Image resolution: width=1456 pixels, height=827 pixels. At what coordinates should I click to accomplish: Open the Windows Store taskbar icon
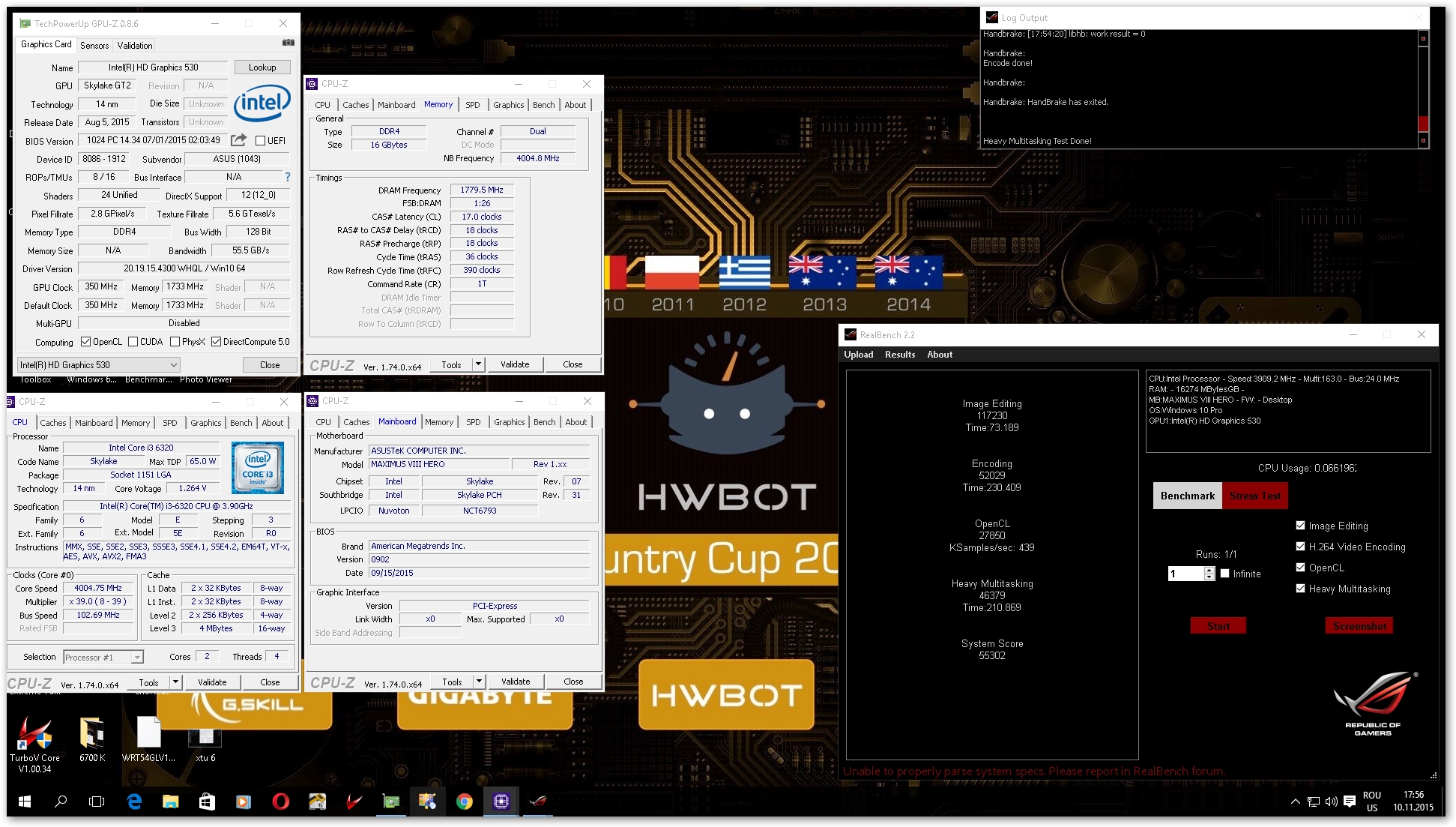(x=207, y=802)
